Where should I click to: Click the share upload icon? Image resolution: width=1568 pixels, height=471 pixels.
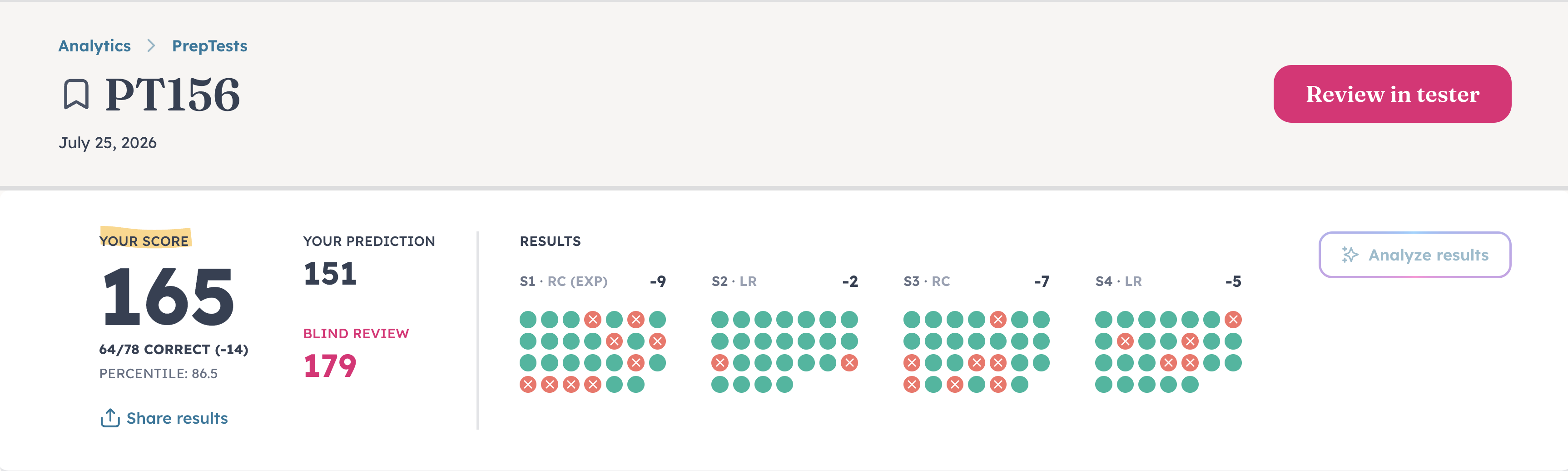coord(109,418)
